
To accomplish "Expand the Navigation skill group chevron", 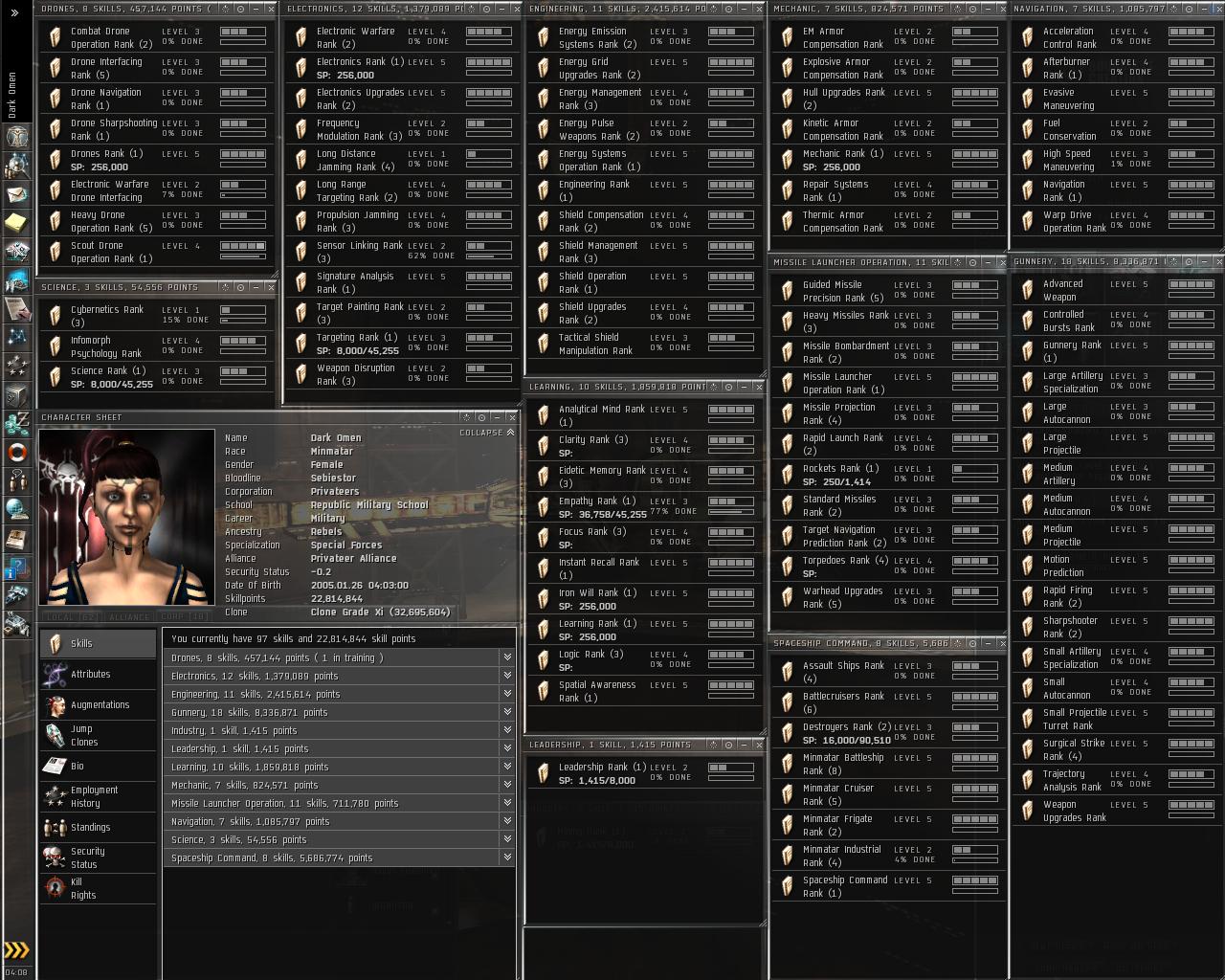I will tap(507, 821).
